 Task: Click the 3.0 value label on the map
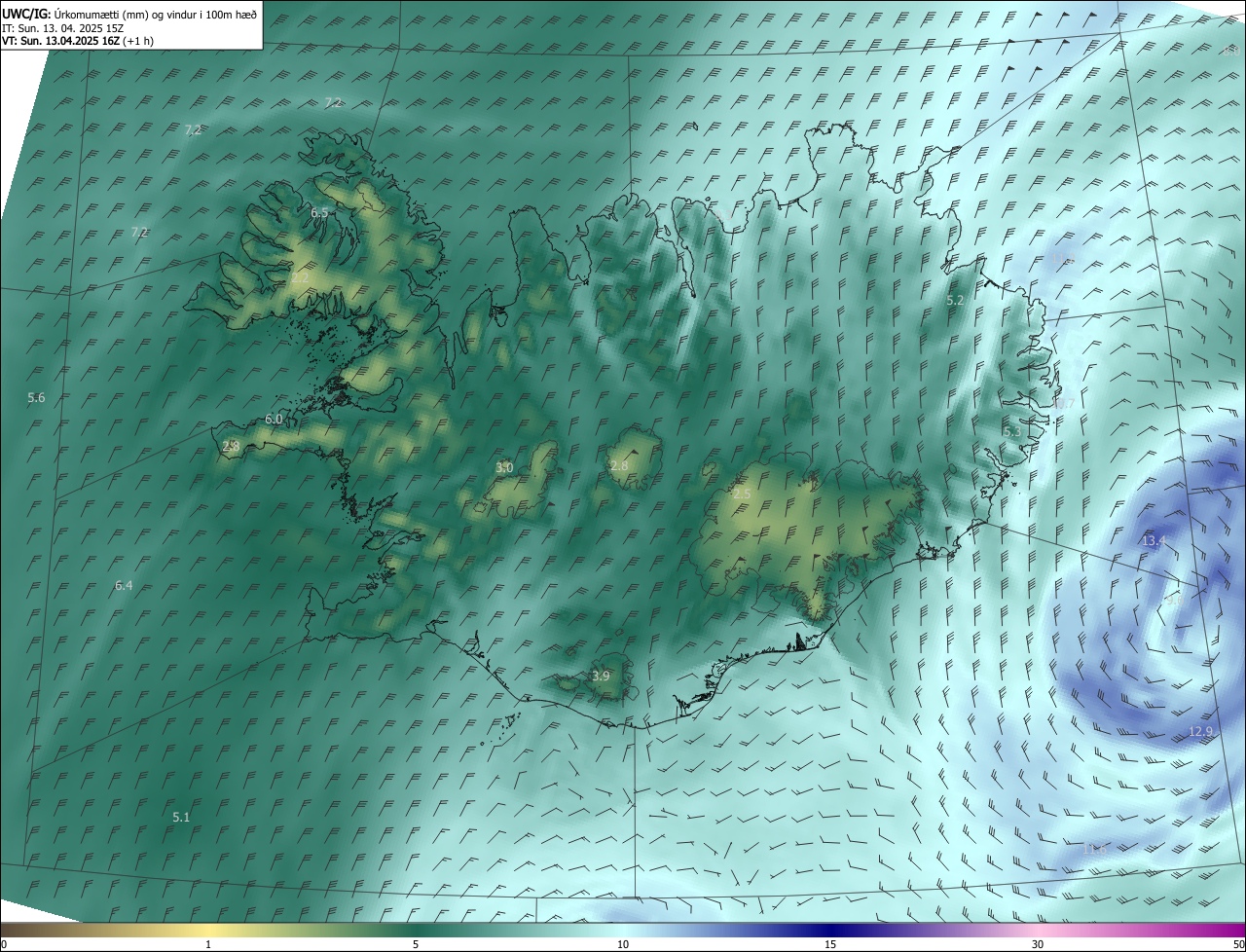(x=504, y=467)
